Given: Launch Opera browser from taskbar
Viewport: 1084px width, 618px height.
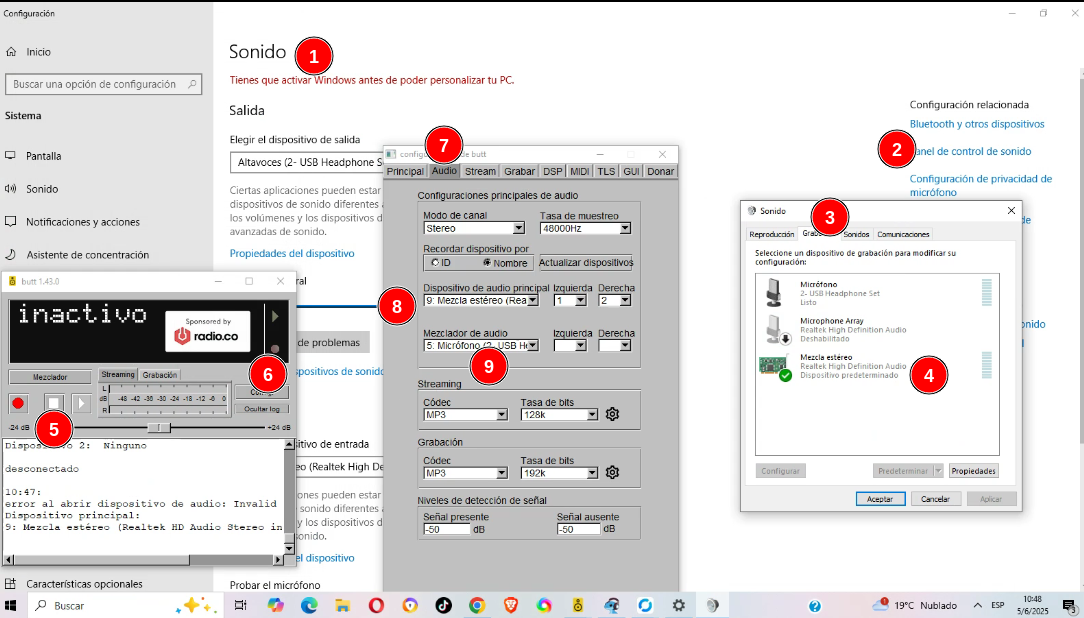Looking at the screenshot, I should [376, 606].
